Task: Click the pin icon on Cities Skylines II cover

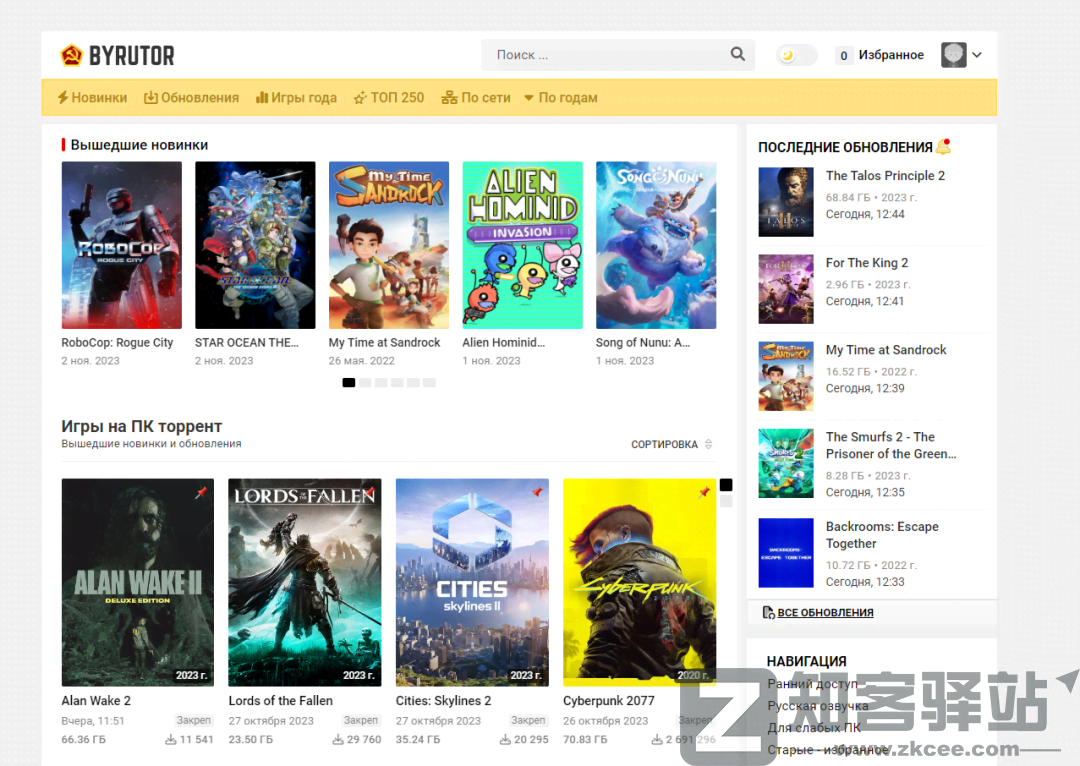Action: tap(536, 493)
